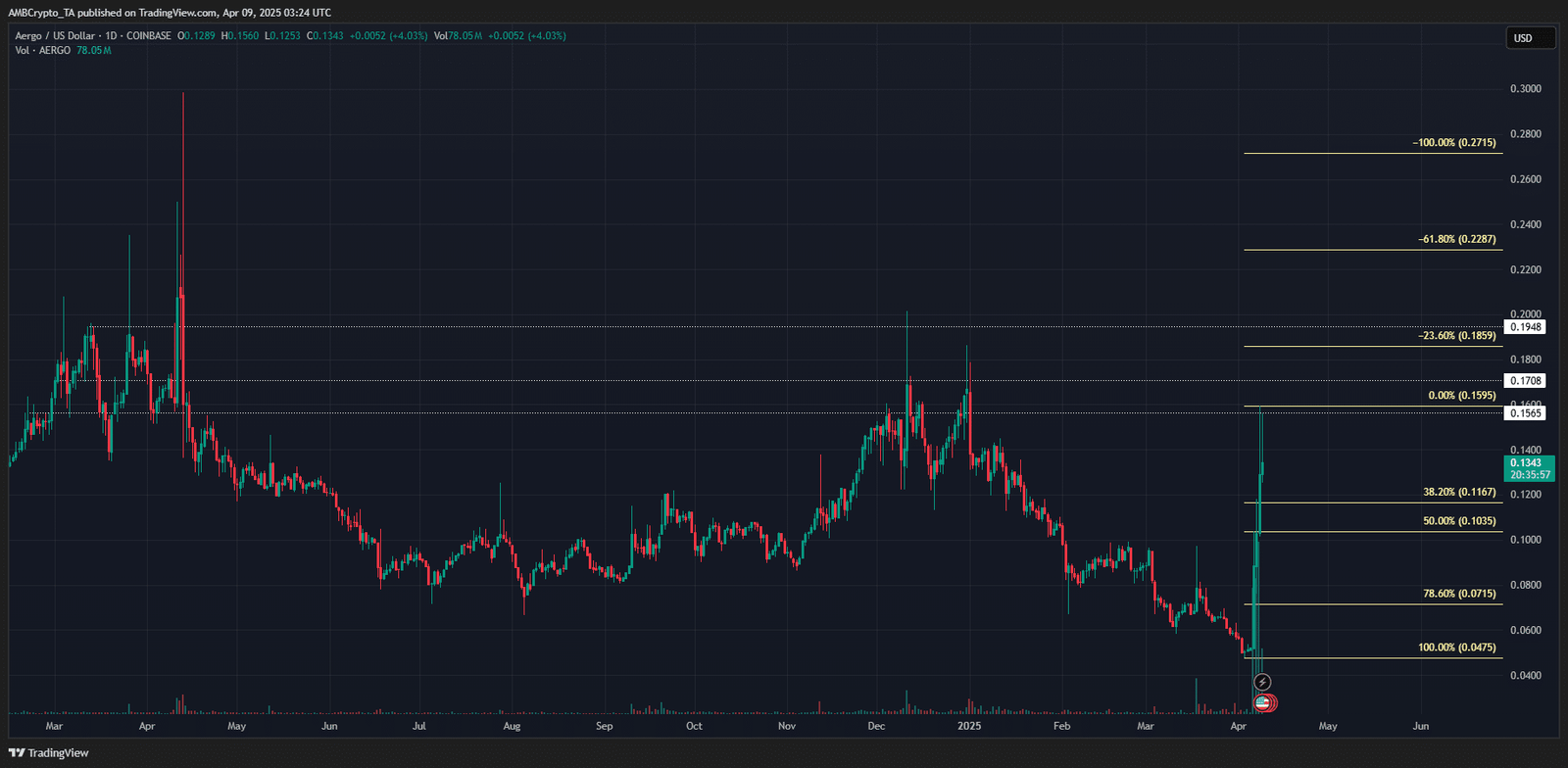Click the -100.00% (0.2715) Fibonacci level

(1453, 143)
